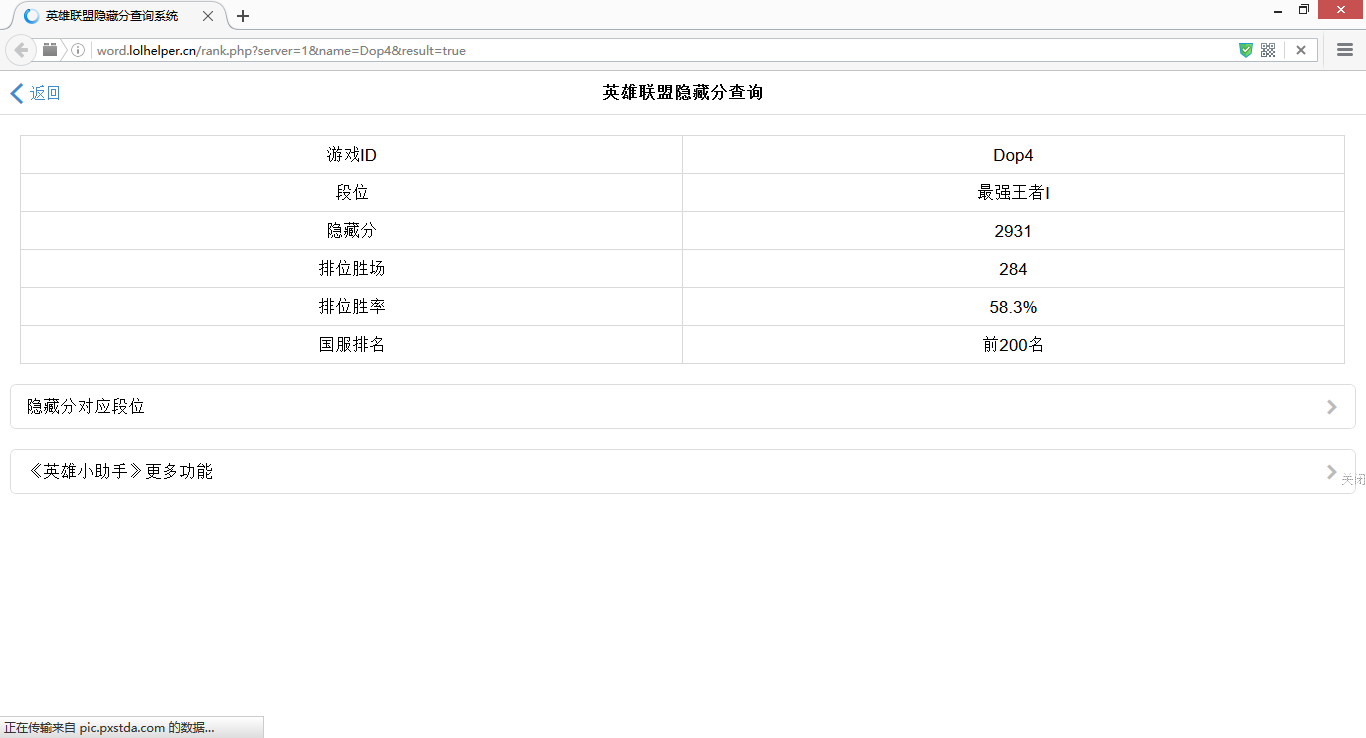Click the page title 英雄联盟隐藏分查询

pos(683,93)
